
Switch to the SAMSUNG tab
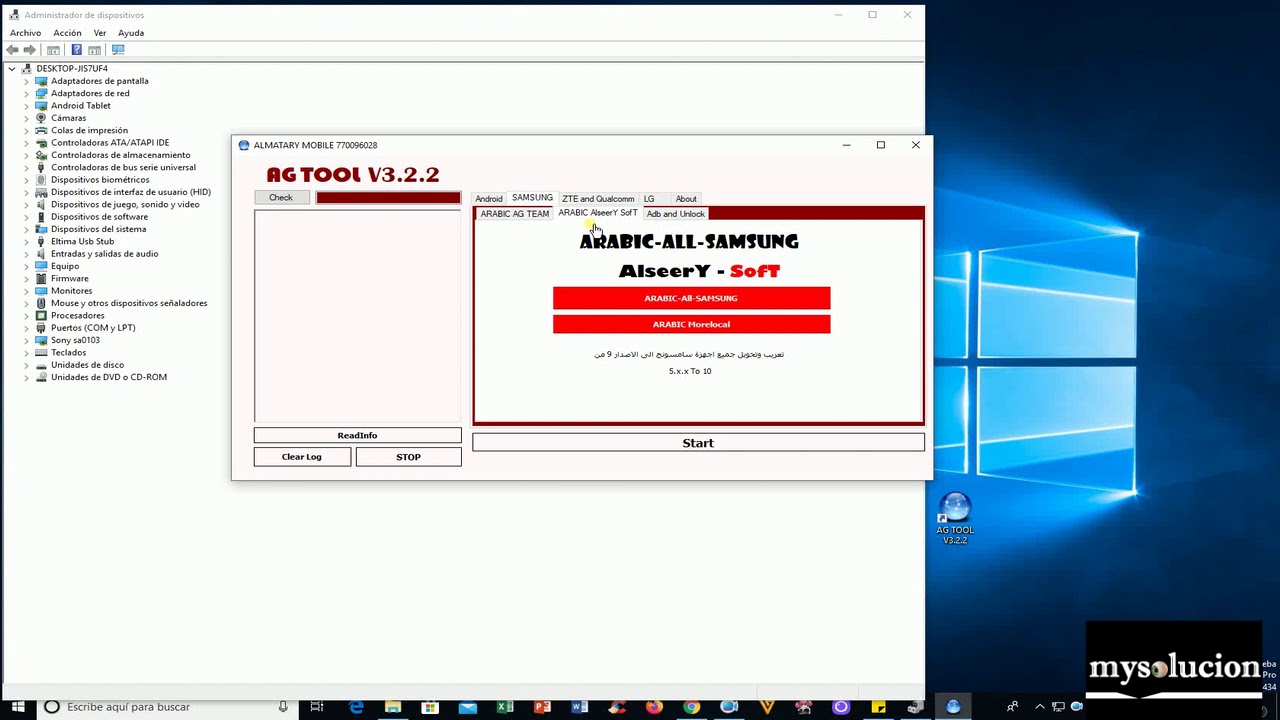point(532,198)
